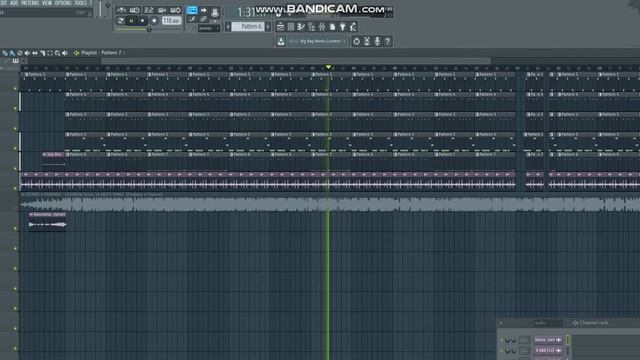Screen dimensions: 640x360
Task: Pause playback with the play/pause button
Action: pyautogui.click(x=131, y=20)
